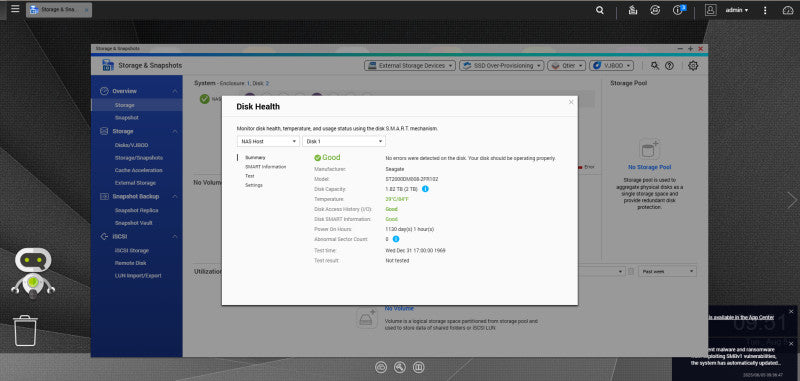Click the add volume disk icon
Screen dimensions: 800x381
click(367, 318)
